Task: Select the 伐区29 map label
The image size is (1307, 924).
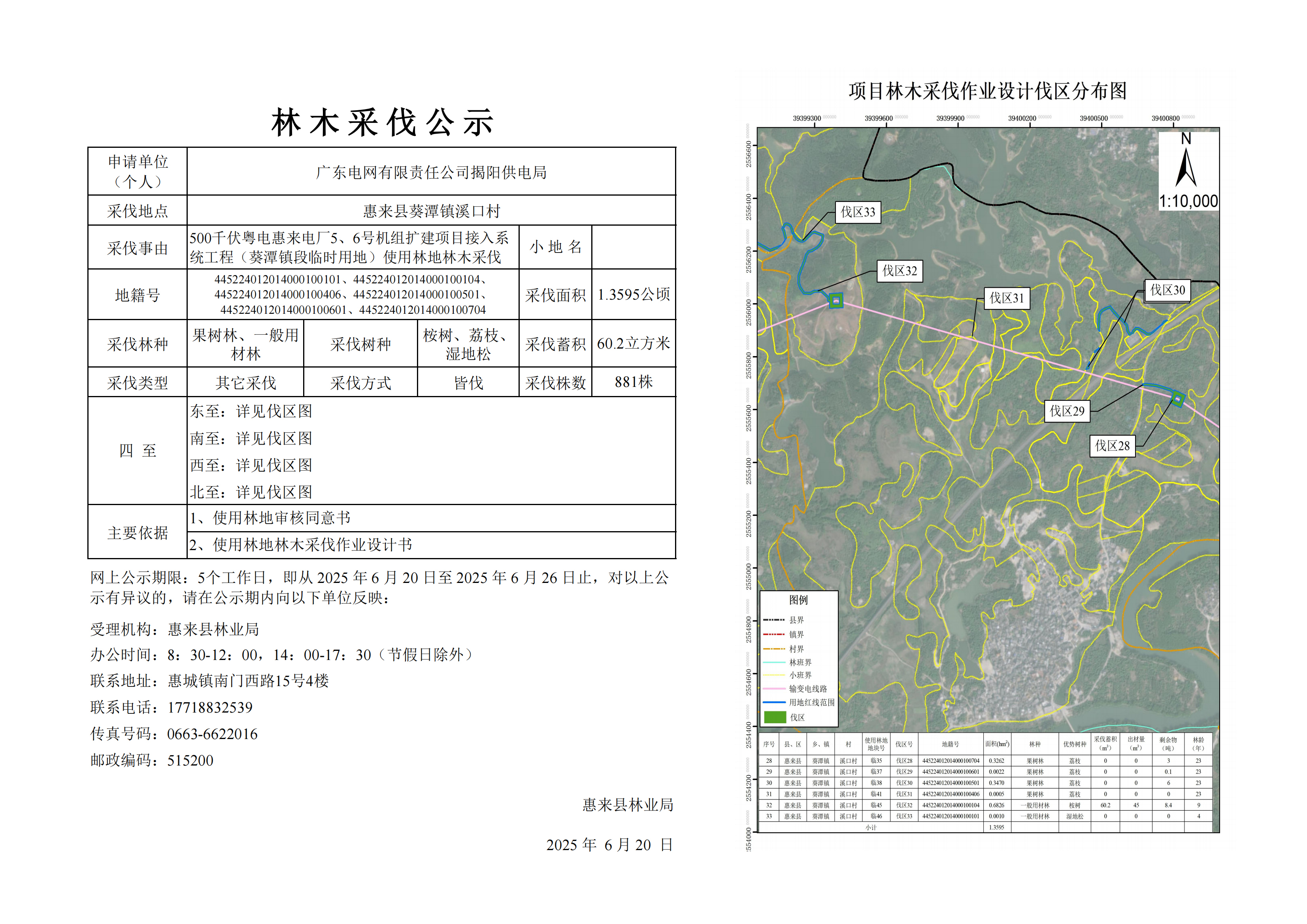Action: (1067, 411)
